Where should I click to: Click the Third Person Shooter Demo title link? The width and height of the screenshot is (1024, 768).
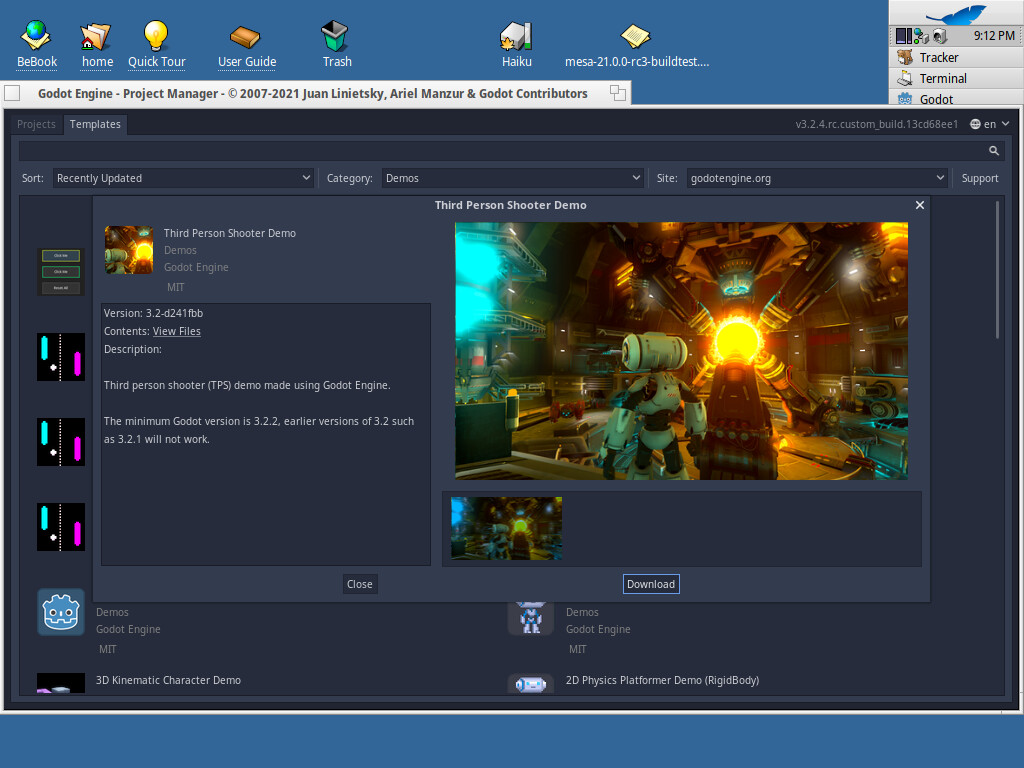230,233
